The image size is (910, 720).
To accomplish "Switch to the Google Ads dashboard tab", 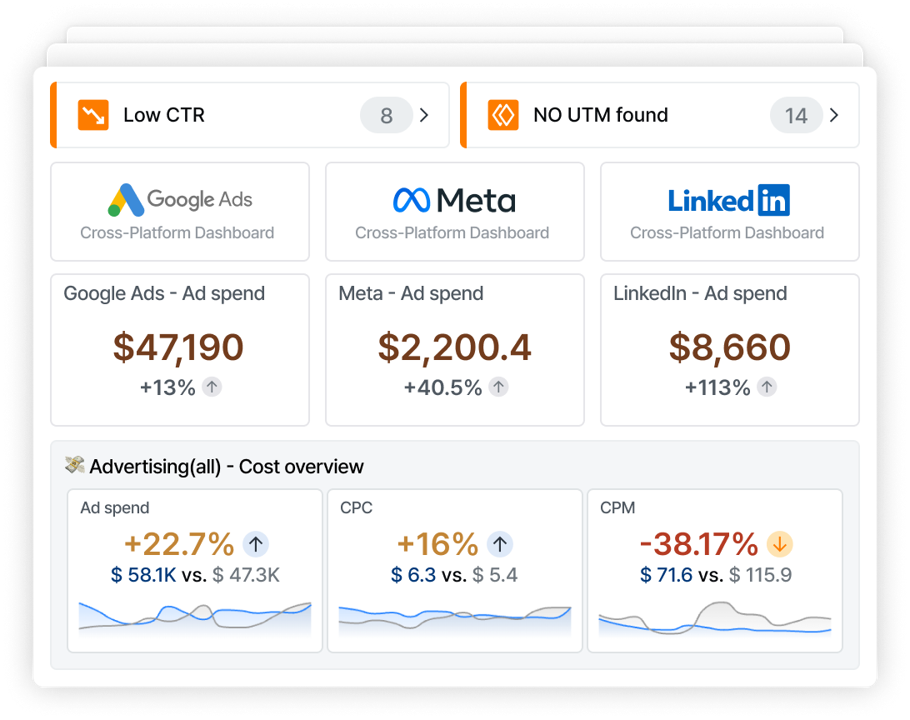I will tap(178, 211).
